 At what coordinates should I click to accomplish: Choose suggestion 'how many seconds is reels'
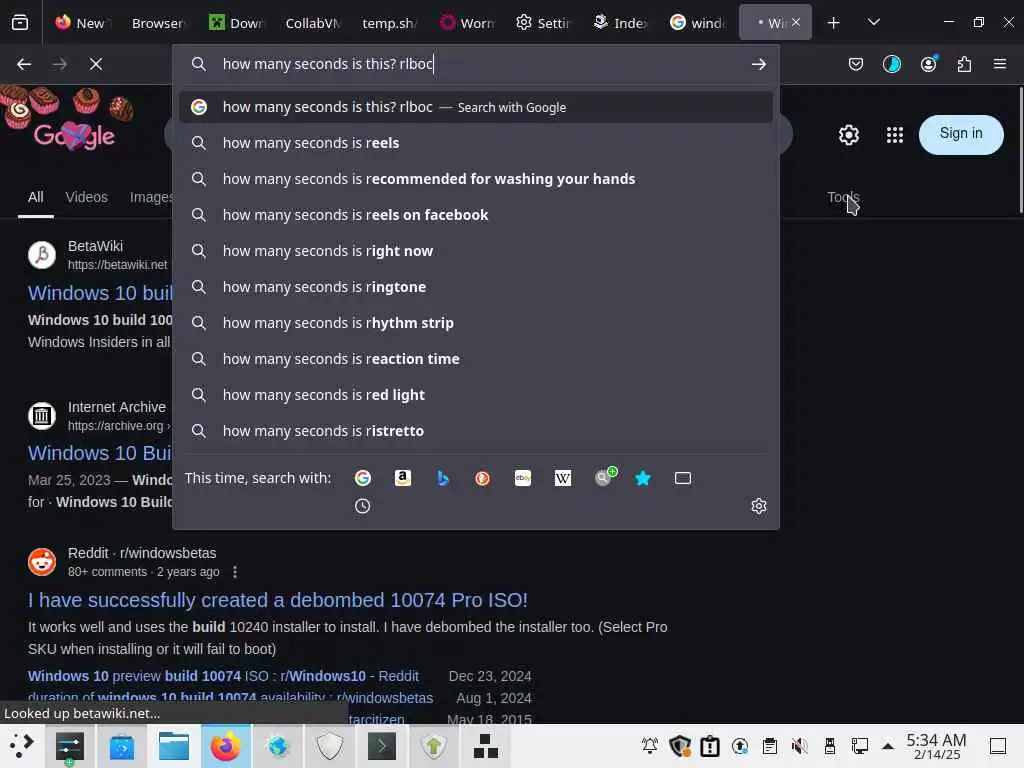pos(476,143)
